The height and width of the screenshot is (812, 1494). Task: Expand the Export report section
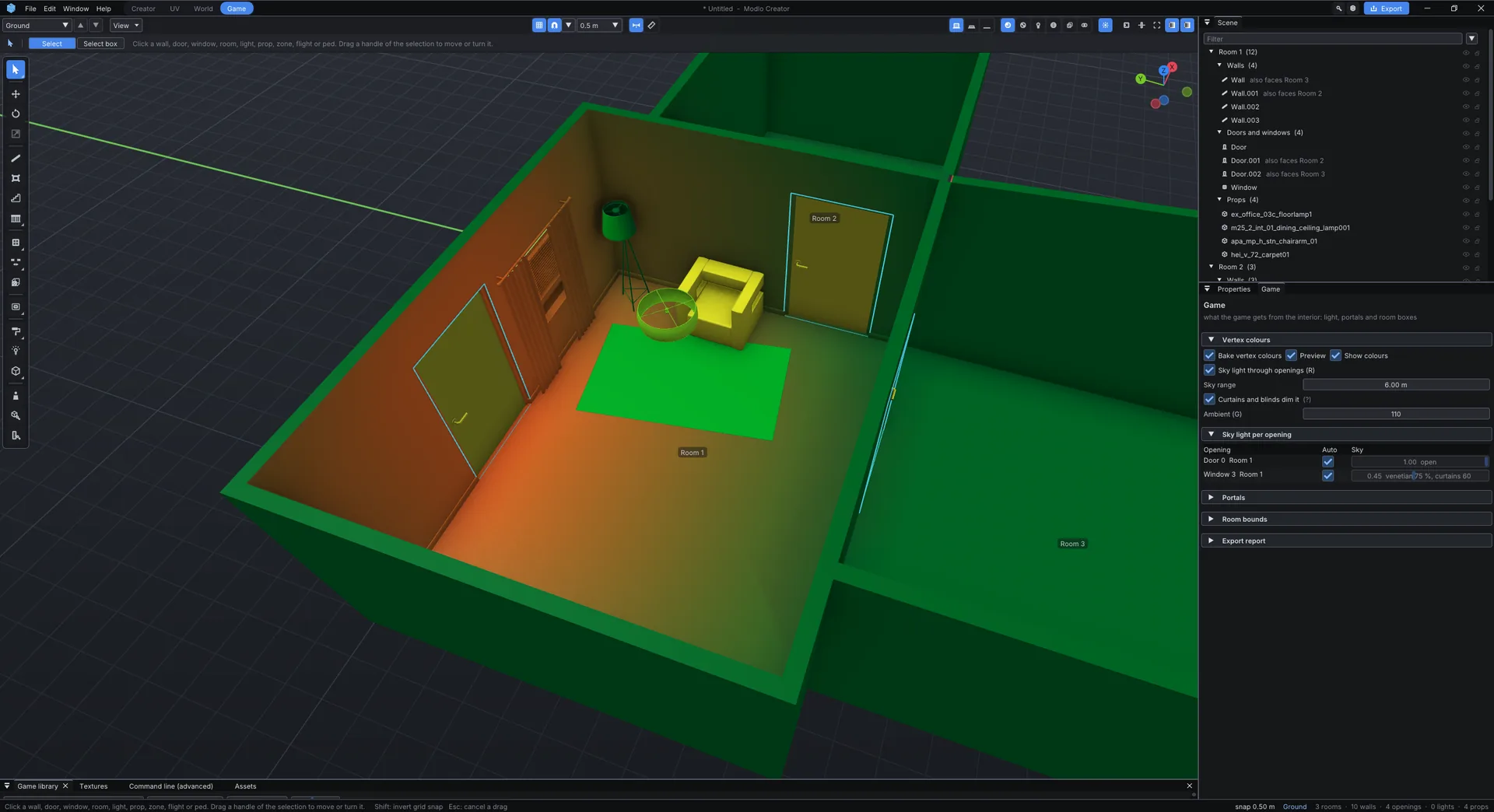pos(1346,541)
